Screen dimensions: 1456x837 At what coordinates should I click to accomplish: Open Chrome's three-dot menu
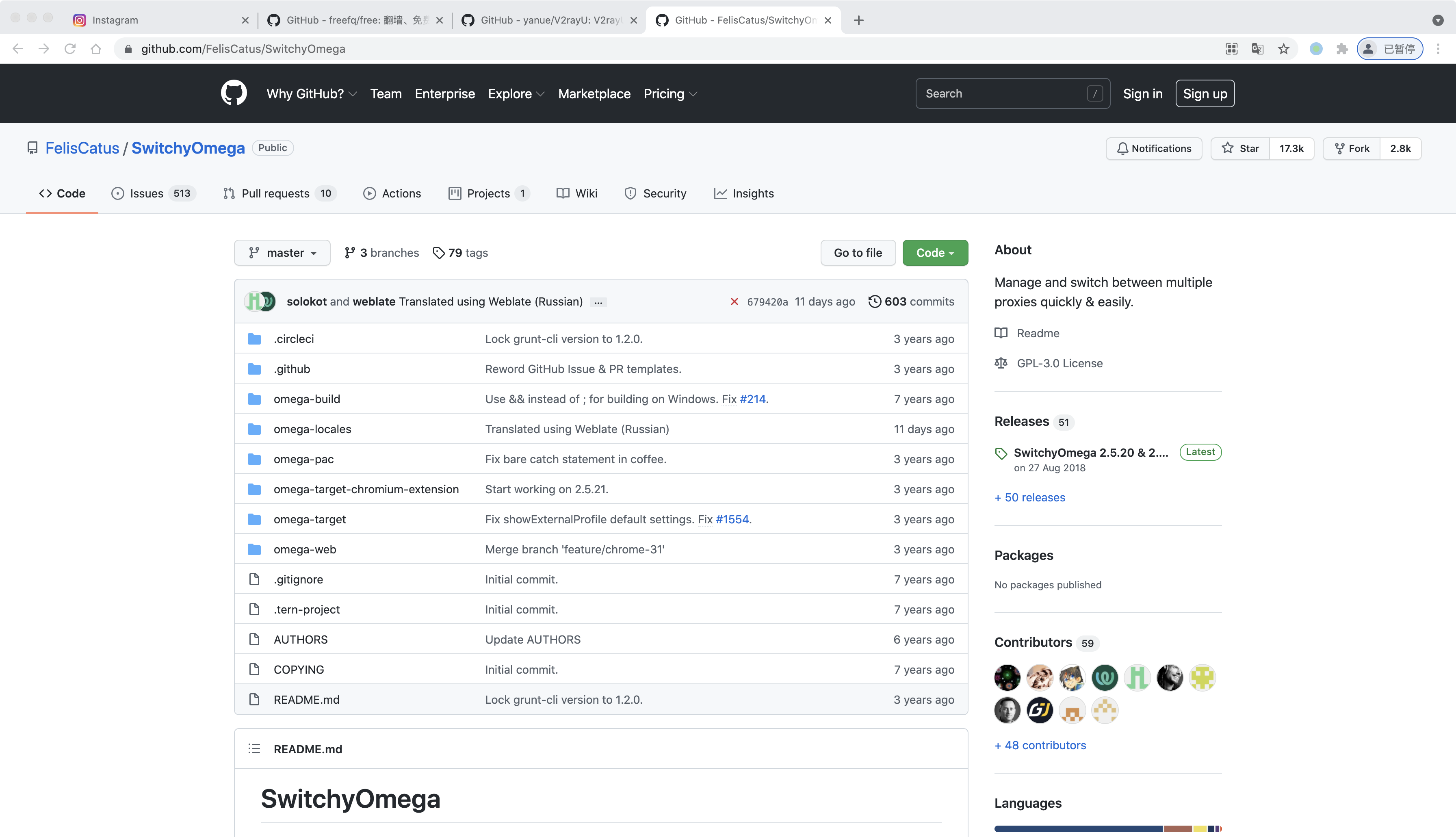click(x=1438, y=49)
